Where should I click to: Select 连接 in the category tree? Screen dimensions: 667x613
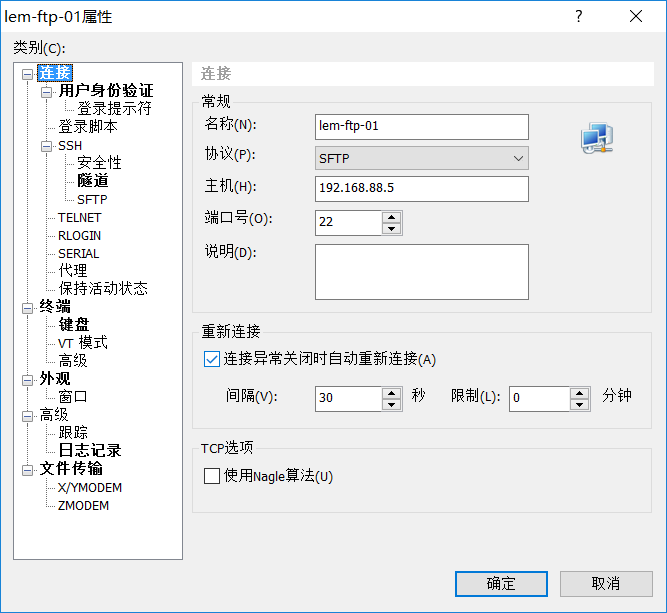[55, 73]
